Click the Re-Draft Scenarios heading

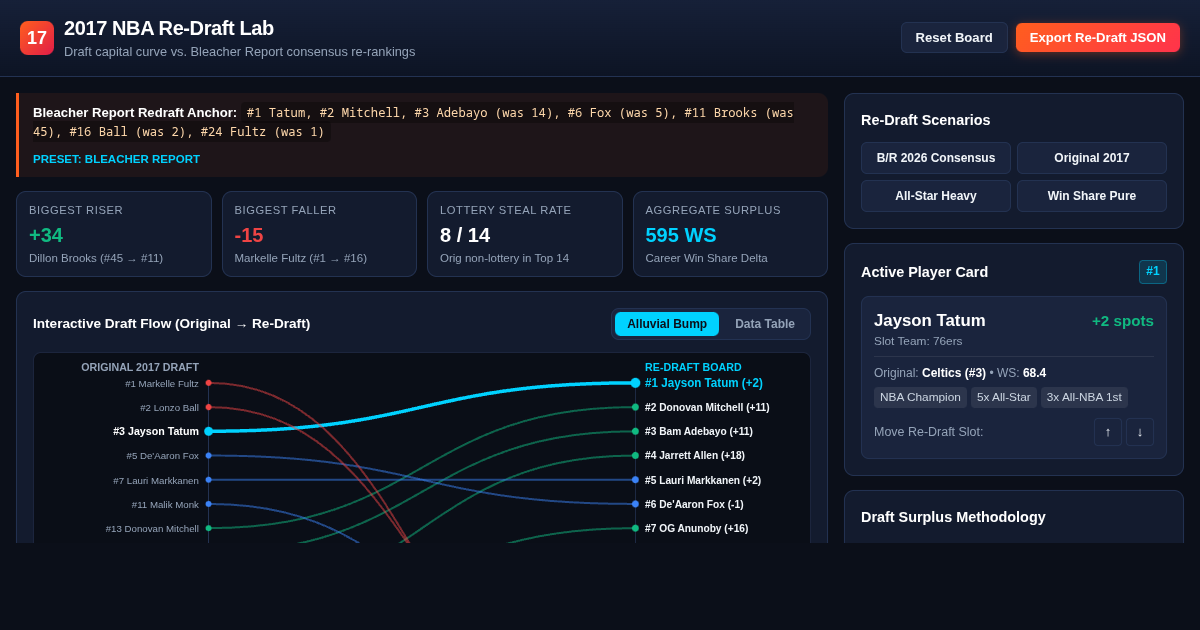tap(926, 120)
